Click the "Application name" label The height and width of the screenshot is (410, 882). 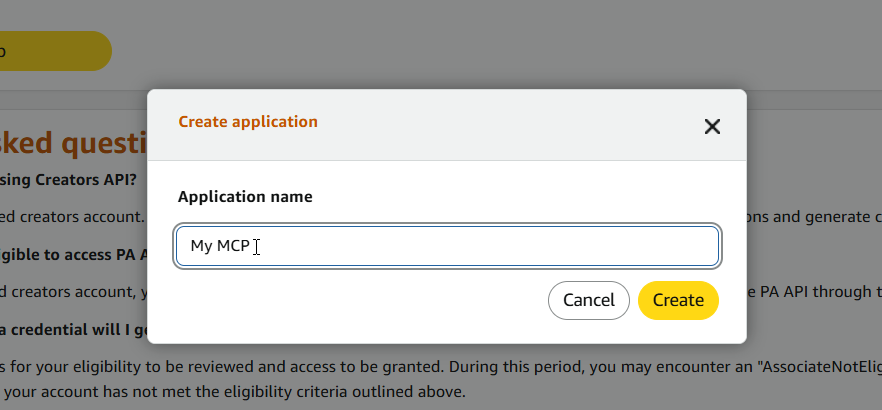point(245,196)
